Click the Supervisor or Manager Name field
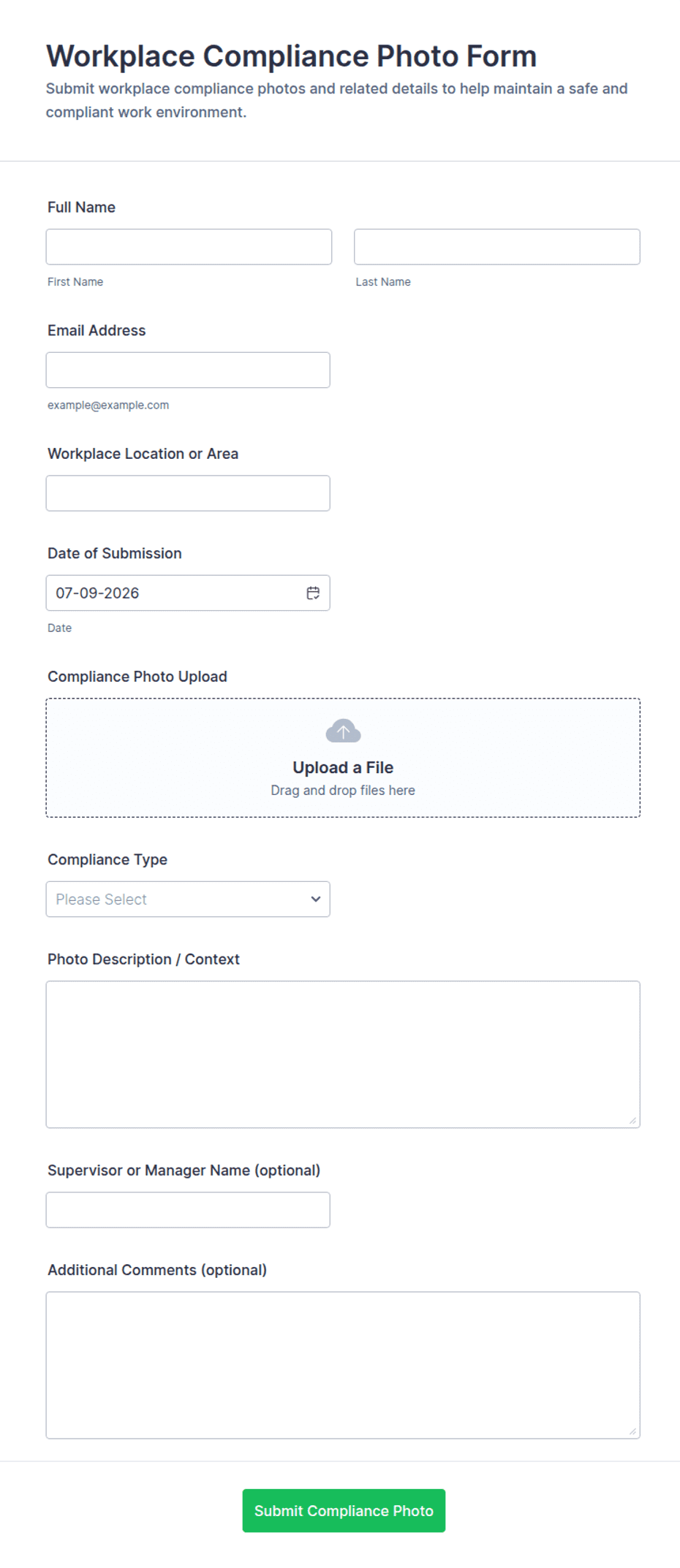Screen dimensions: 680x1568 [x=188, y=1210]
